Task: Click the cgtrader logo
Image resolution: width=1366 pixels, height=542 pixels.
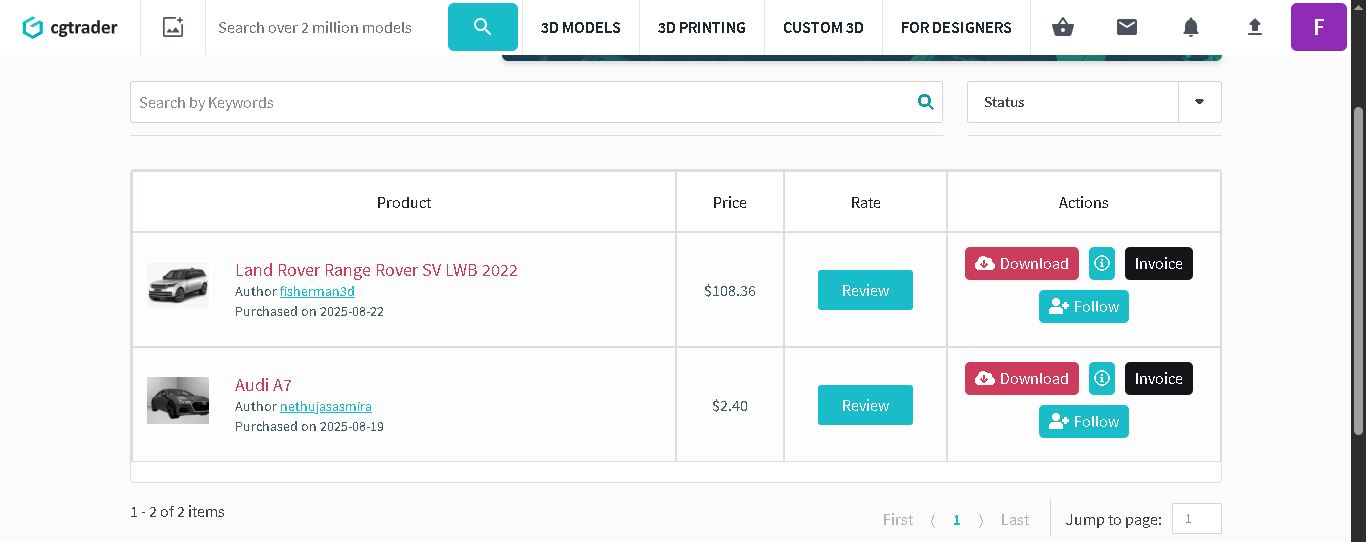Action: (70, 27)
